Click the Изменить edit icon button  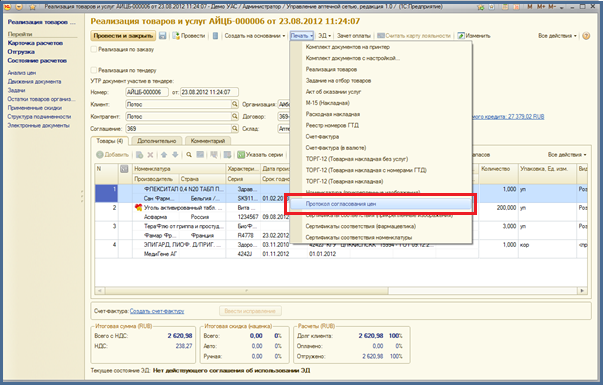(x=474, y=36)
